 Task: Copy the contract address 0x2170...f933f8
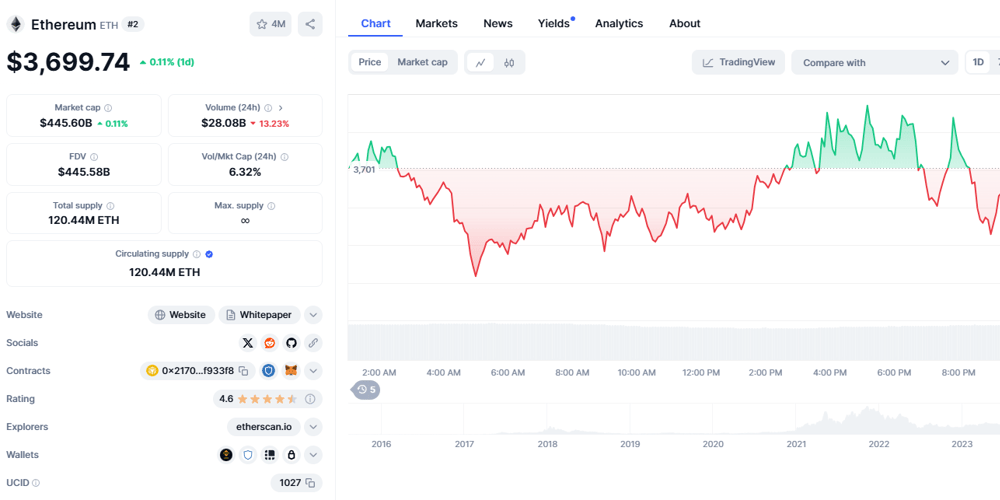click(x=244, y=371)
